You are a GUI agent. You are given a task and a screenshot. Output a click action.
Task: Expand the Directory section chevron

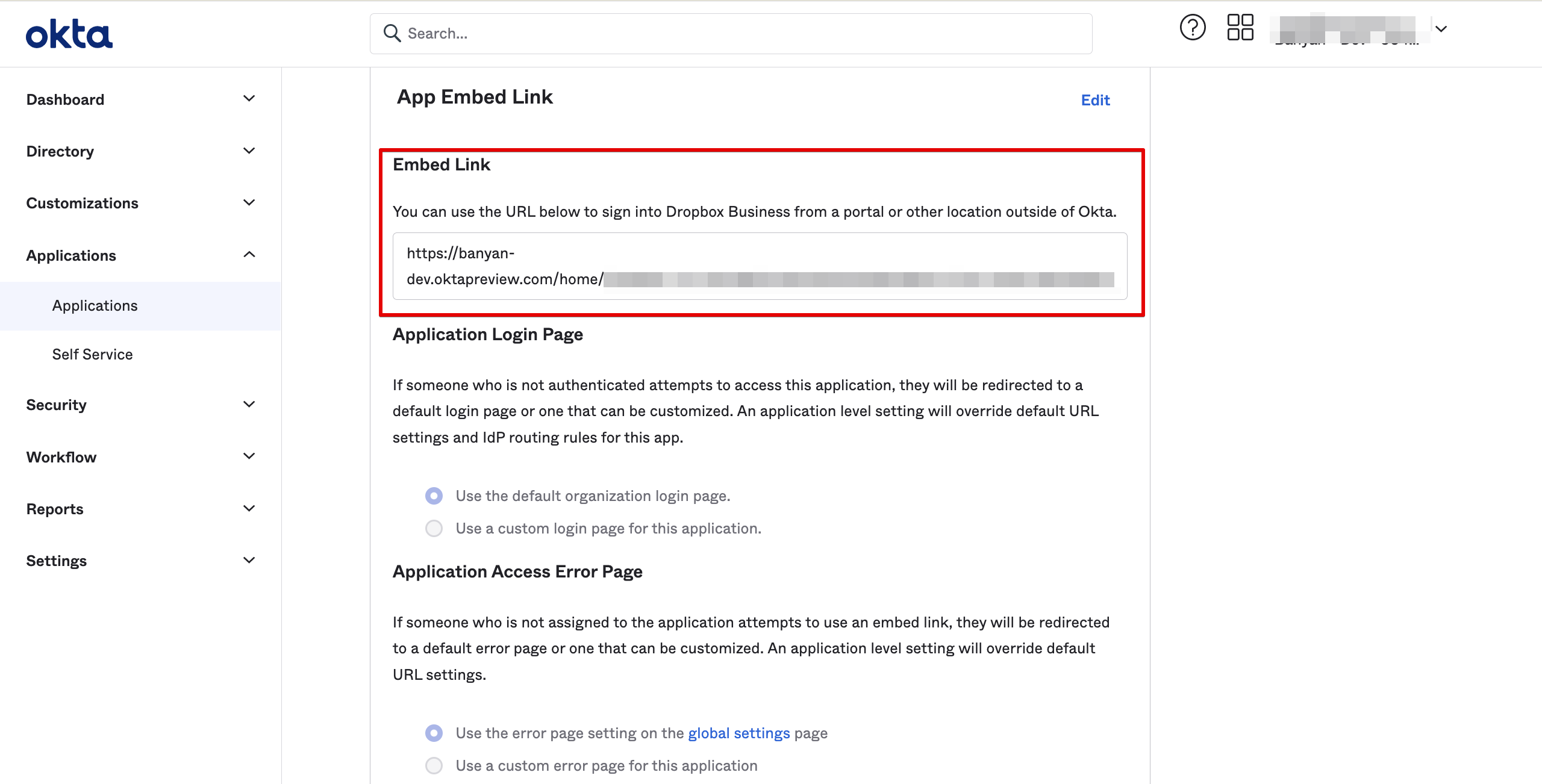[249, 151]
